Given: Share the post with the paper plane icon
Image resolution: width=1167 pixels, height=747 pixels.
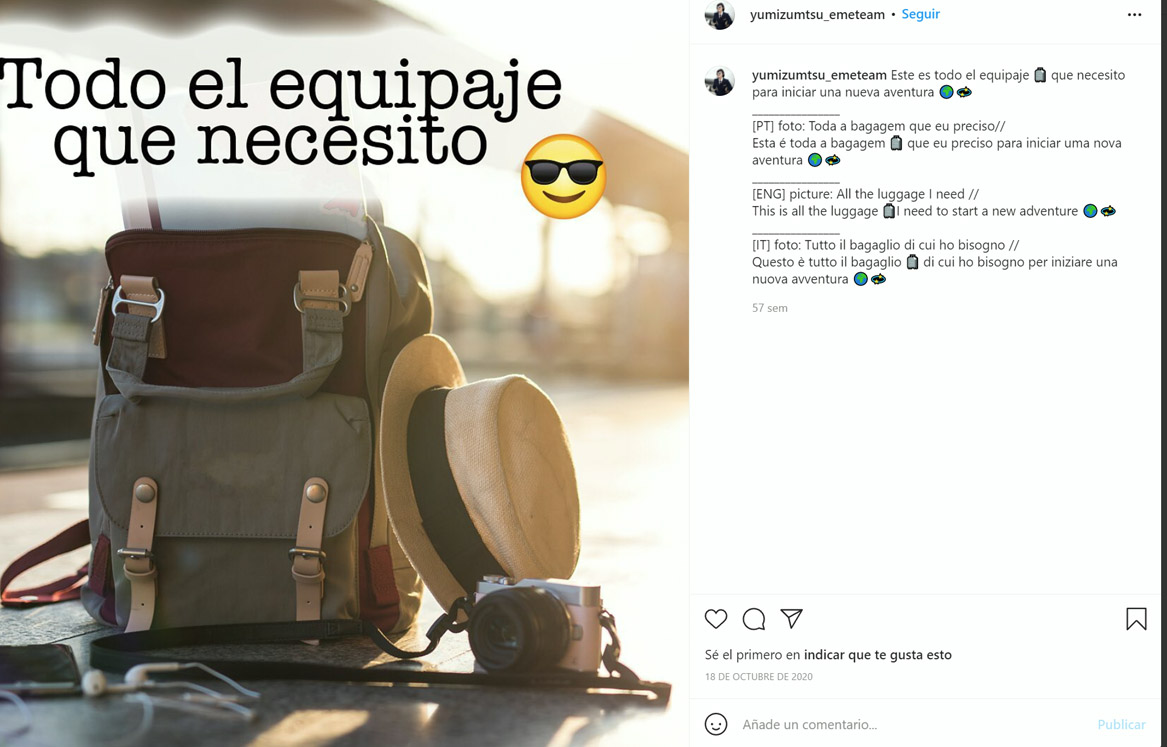Looking at the screenshot, I should [x=791, y=618].
